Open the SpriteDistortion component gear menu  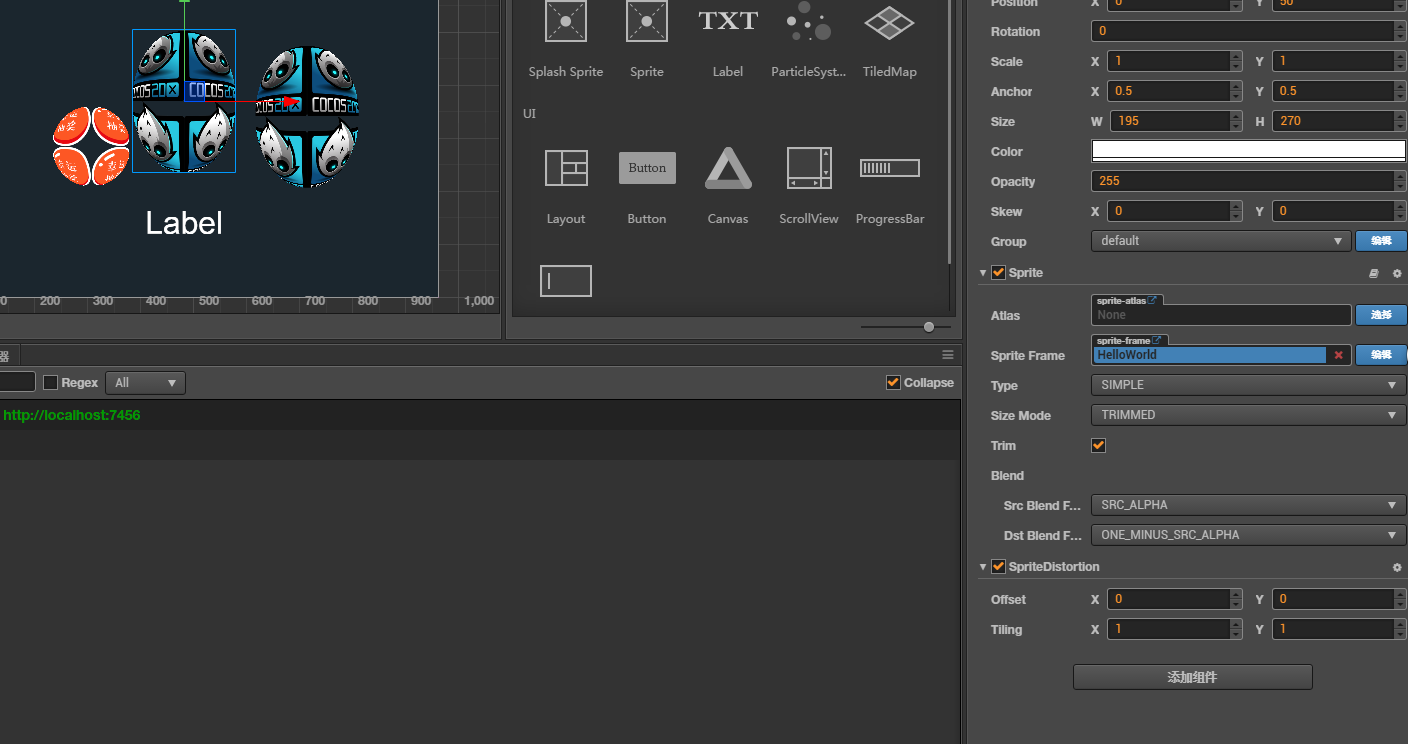(x=1397, y=568)
